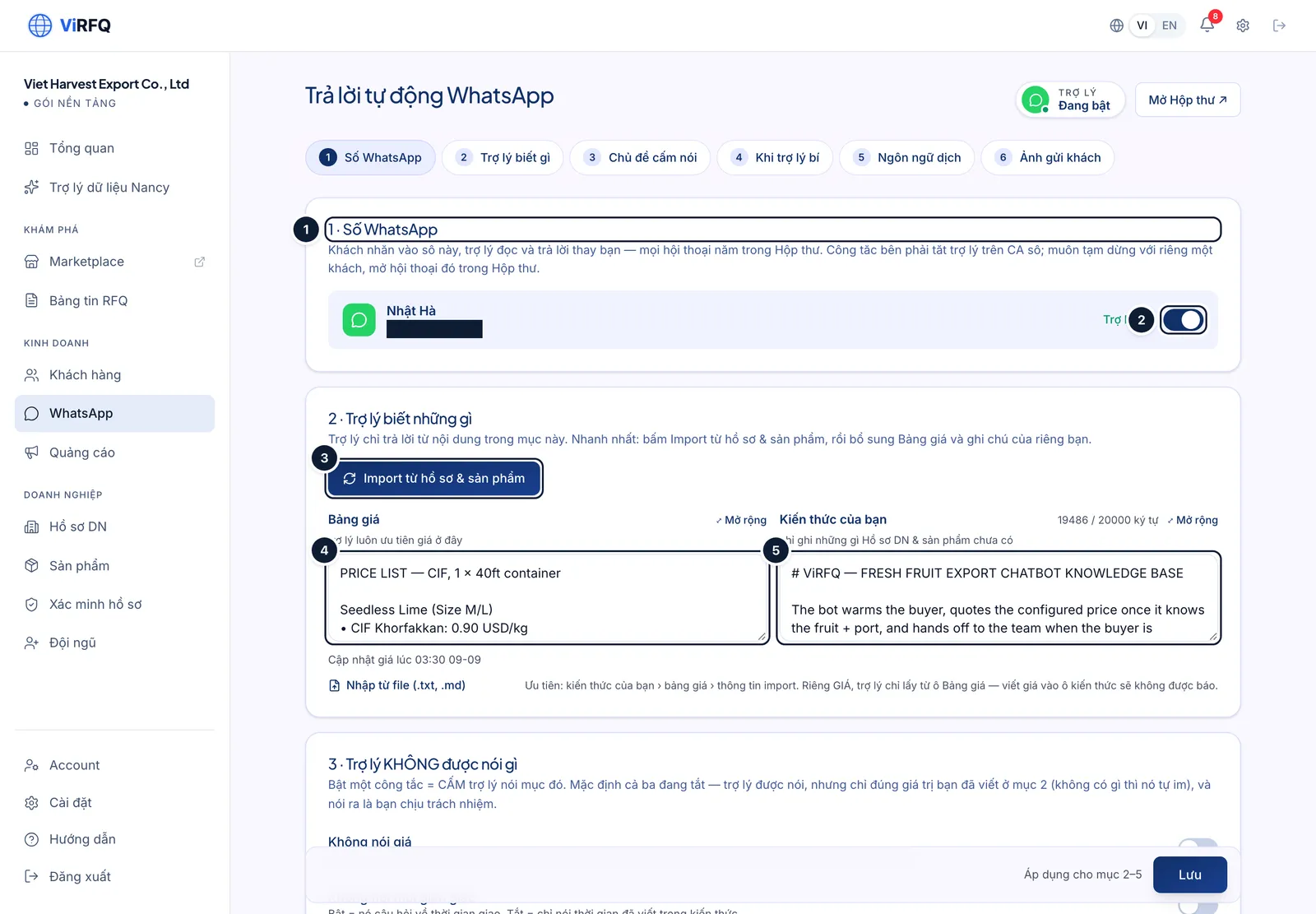
Task: Click the logout arrow icon in top bar
Action: point(1279,26)
